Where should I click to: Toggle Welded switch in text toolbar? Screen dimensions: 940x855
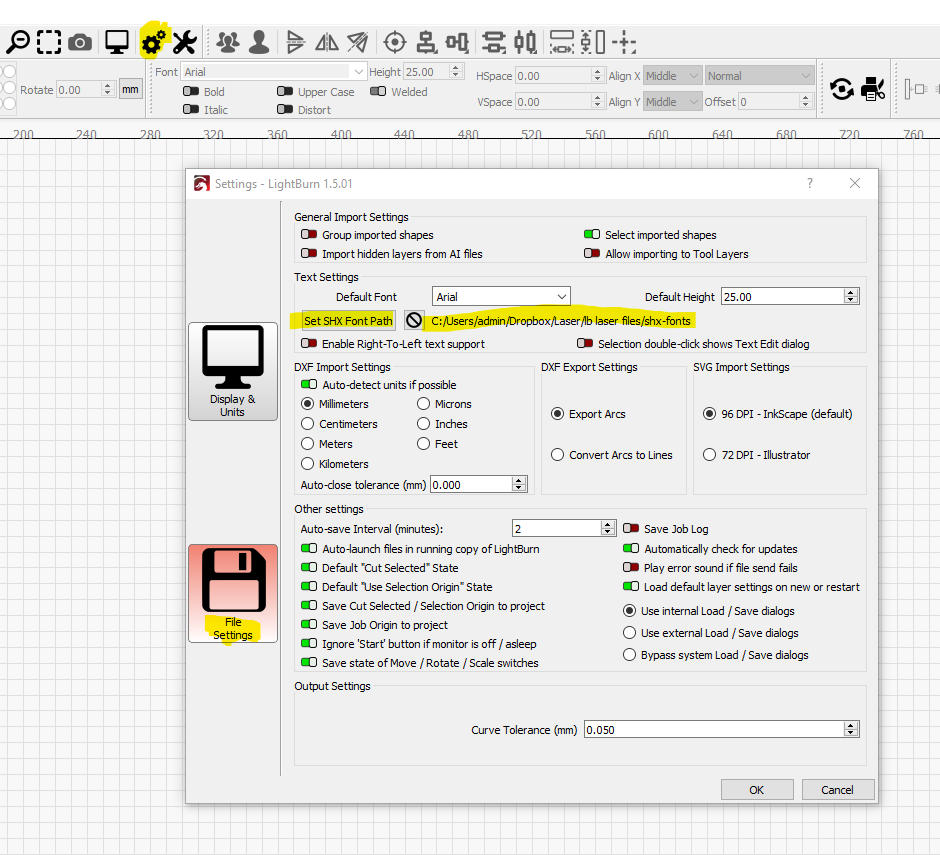[x=378, y=91]
